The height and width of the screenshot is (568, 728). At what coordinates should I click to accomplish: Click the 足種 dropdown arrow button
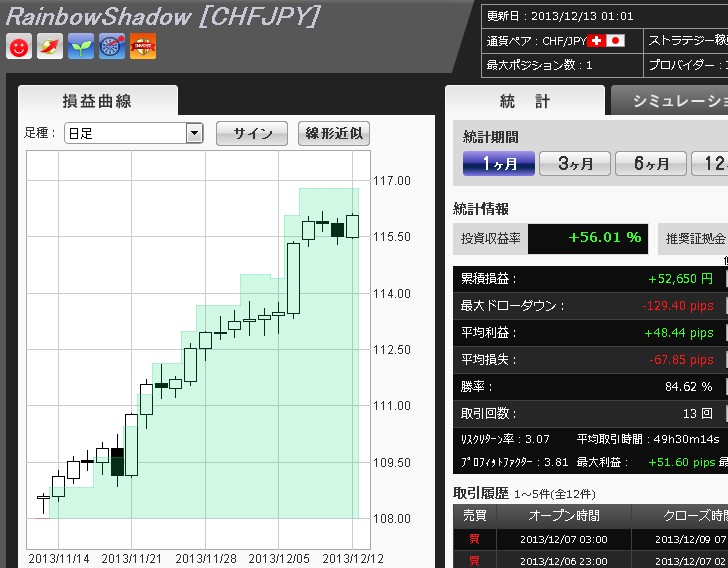click(195, 133)
